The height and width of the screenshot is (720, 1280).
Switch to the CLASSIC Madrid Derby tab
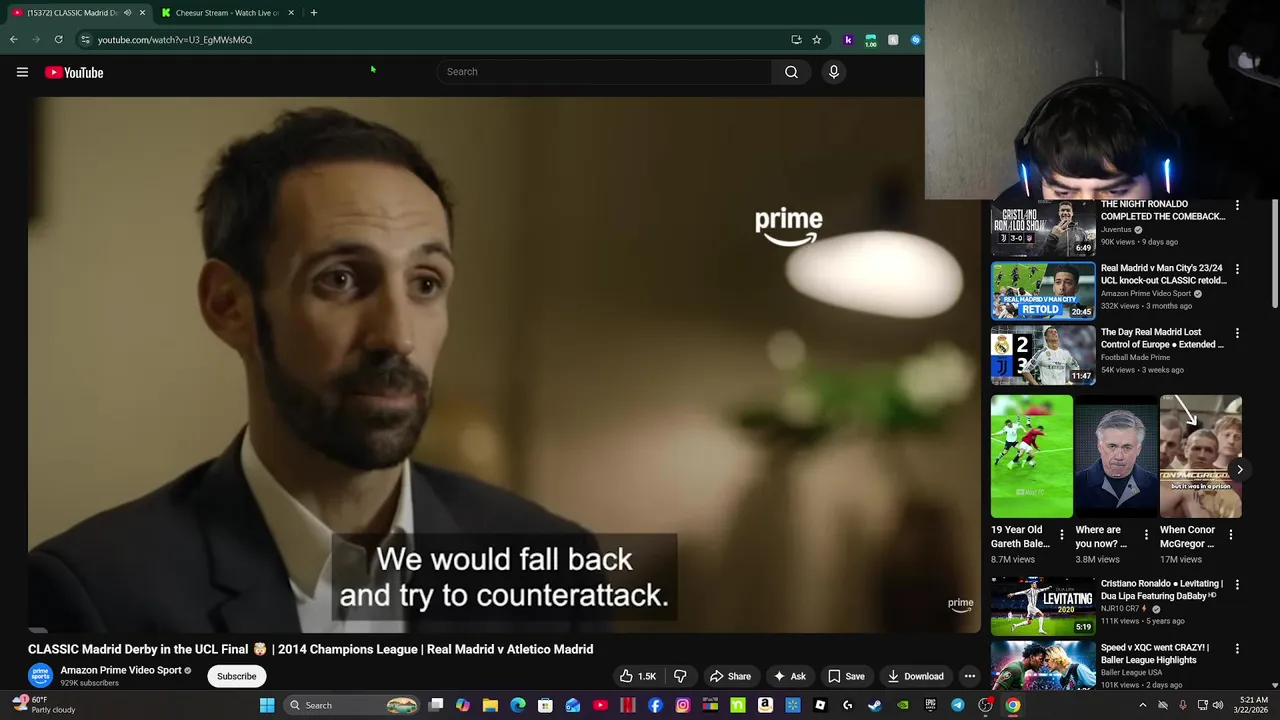(72, 13)
